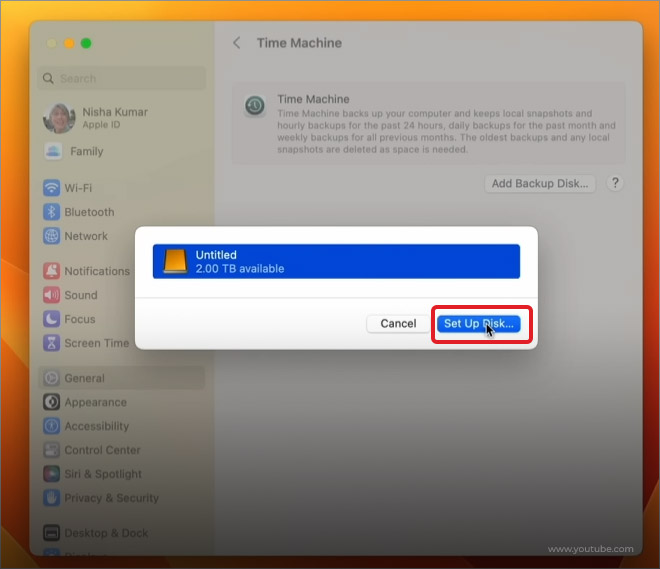Open Nisha Kumar Apple ID entry
660x569 pixels.
coord(115,118)
